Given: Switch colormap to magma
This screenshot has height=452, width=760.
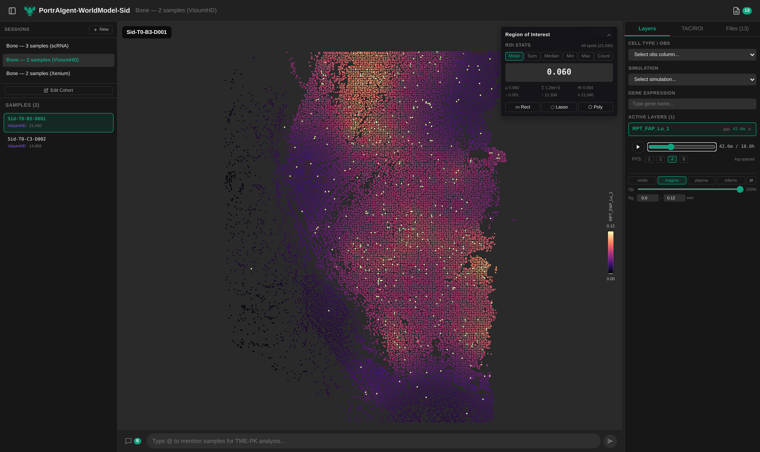Looking at the screenshot, I should click(x=672, y=180).
